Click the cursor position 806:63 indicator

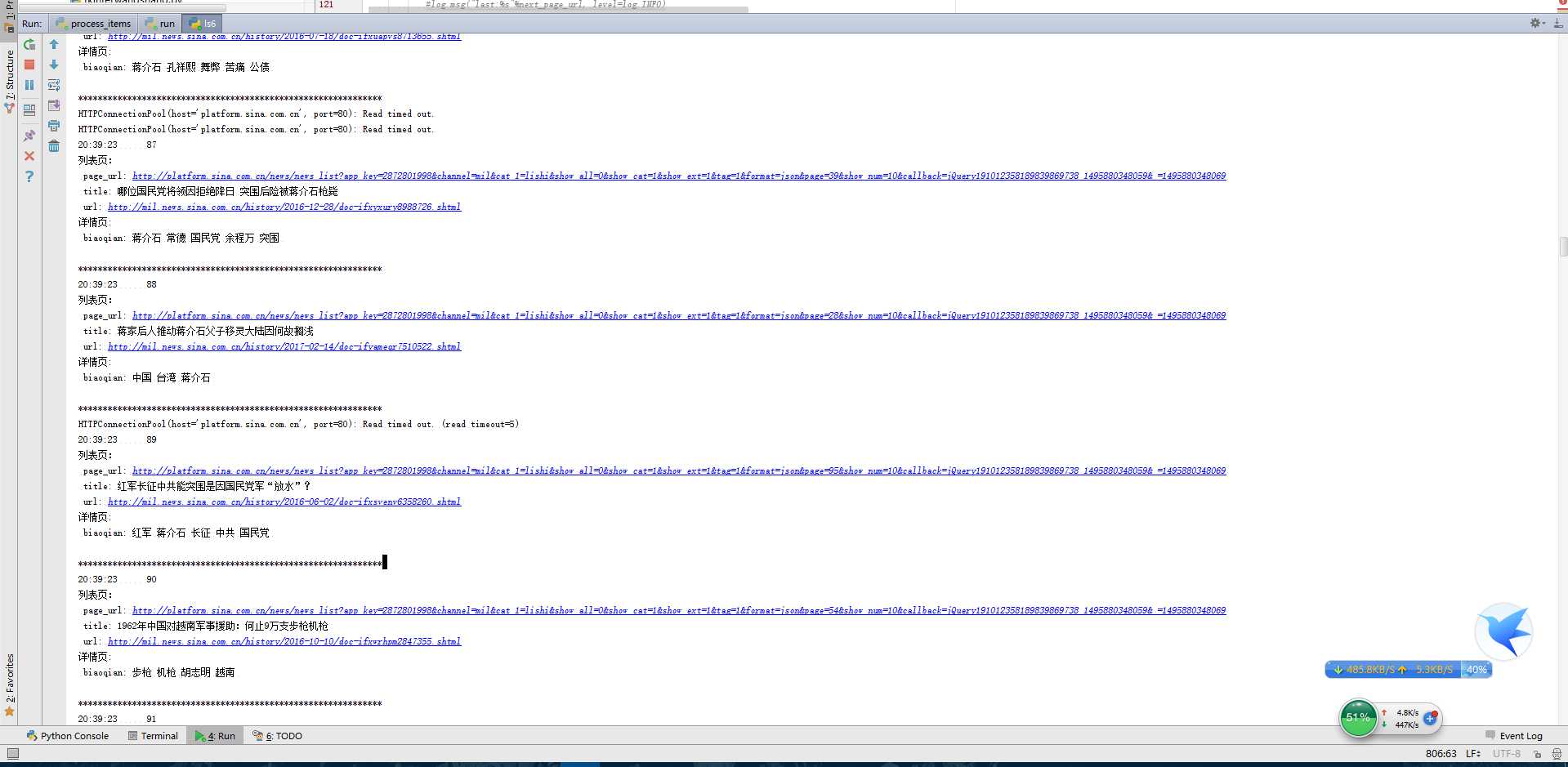pos(1441,754)
